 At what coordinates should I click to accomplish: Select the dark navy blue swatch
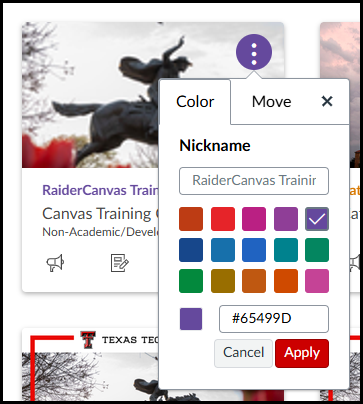191,250
